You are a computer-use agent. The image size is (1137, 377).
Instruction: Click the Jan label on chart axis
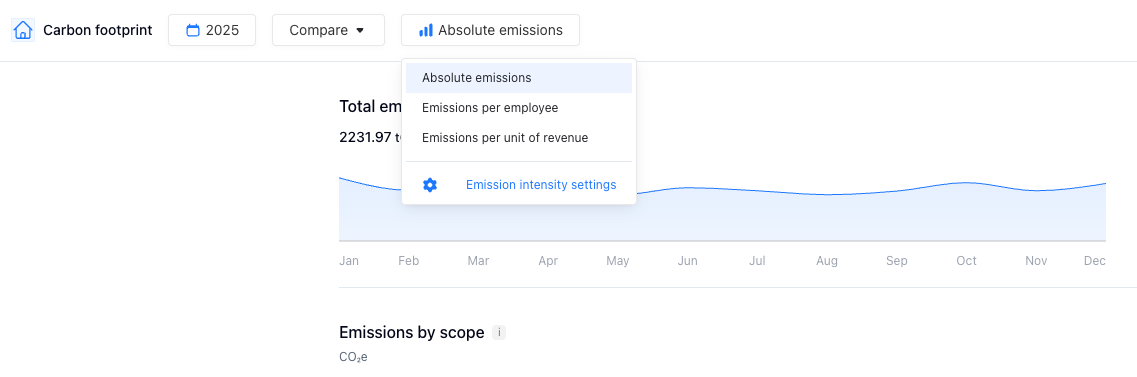point(349,261)
